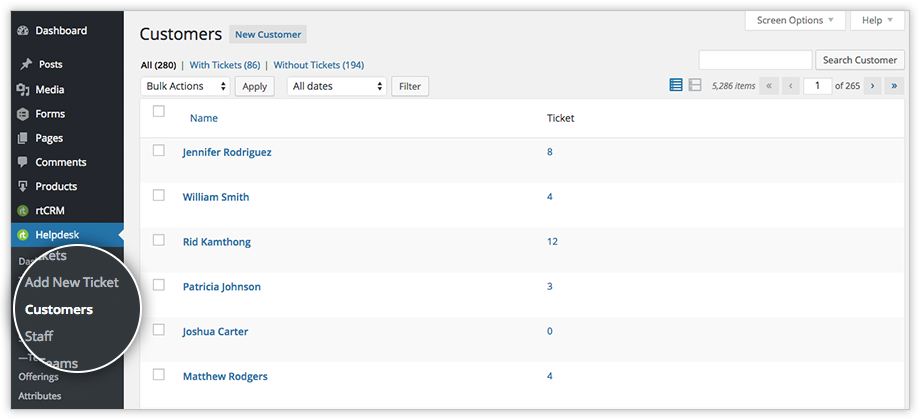Screen dimensions: 920x420
Task: Open Products in the sidebar
Action: pos(56,187)
